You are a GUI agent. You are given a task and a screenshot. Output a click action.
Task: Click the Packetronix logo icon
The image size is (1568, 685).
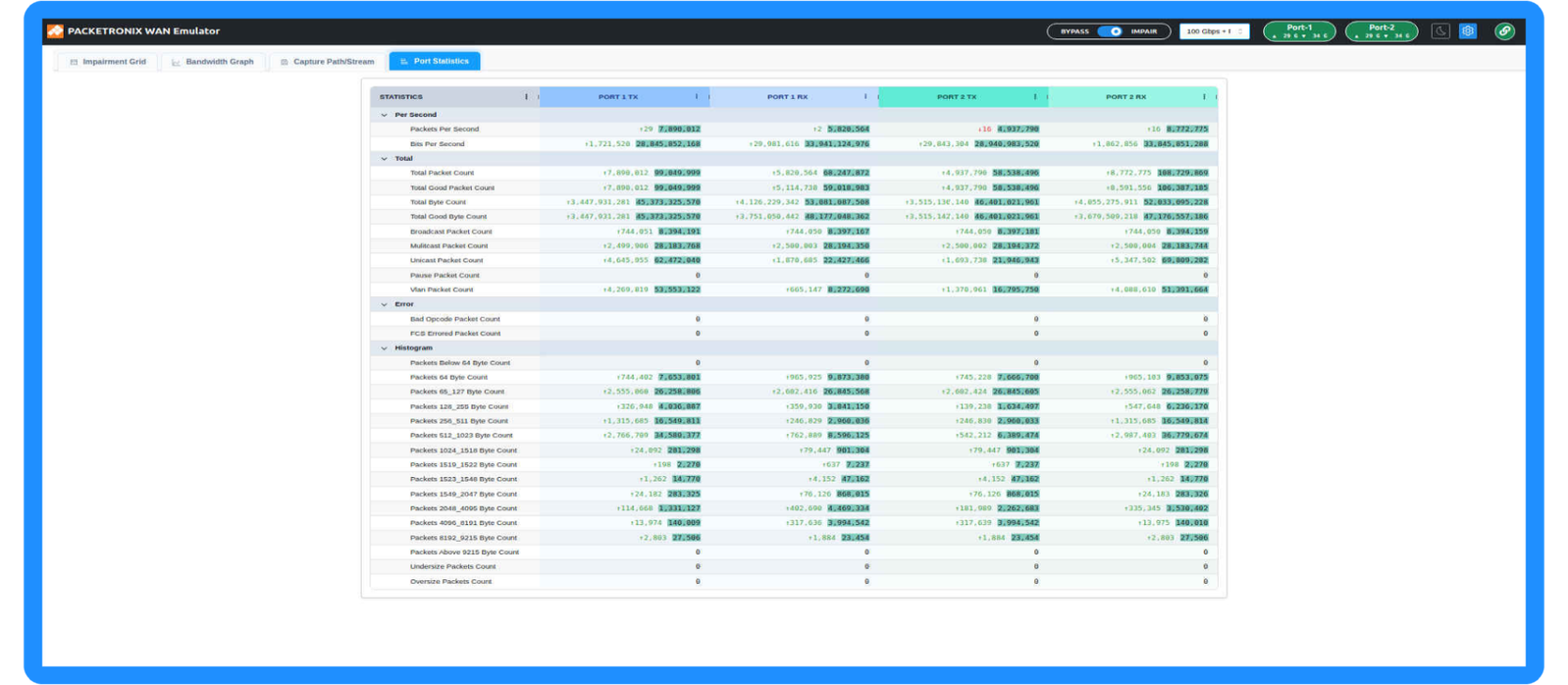[55, 31]
